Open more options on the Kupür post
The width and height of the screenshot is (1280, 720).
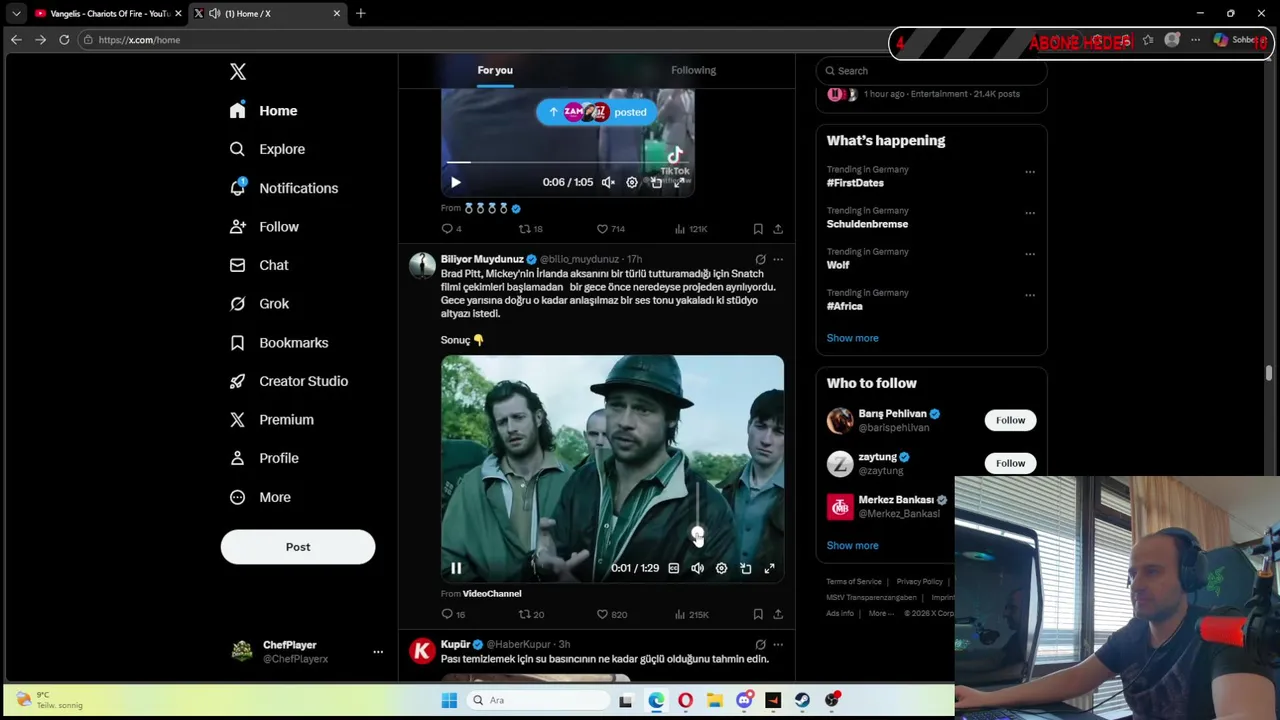(778, 645)
